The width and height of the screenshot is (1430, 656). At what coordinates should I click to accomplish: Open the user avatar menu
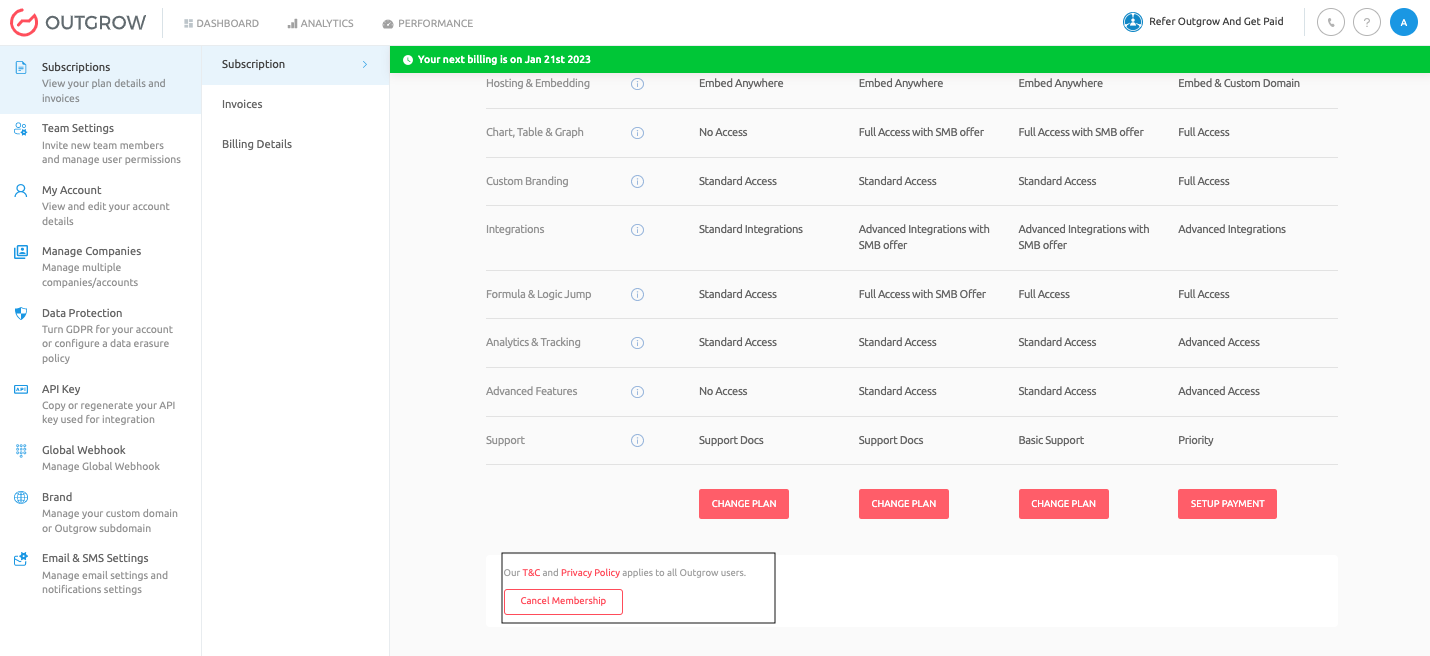[1404, 22]
